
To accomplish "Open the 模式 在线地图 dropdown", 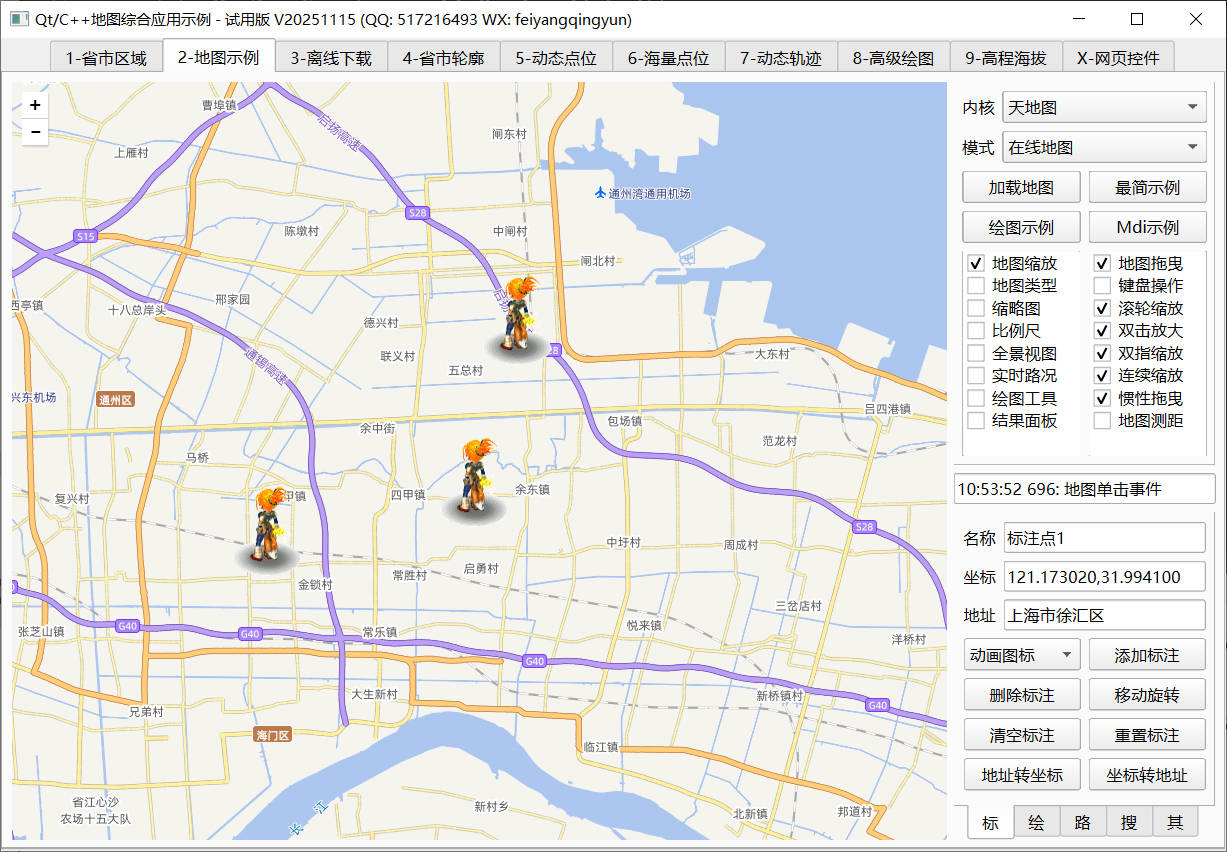I will (1104, 147).
